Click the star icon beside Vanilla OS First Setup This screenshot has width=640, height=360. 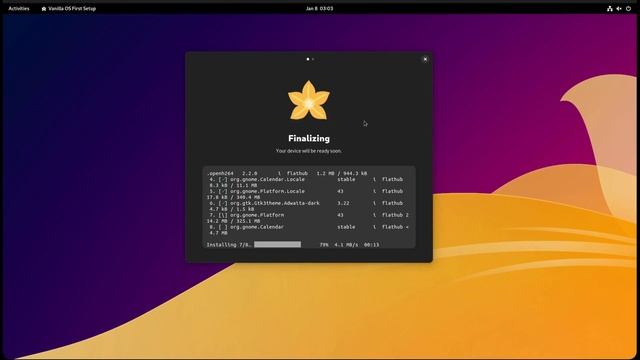(44, 9)
